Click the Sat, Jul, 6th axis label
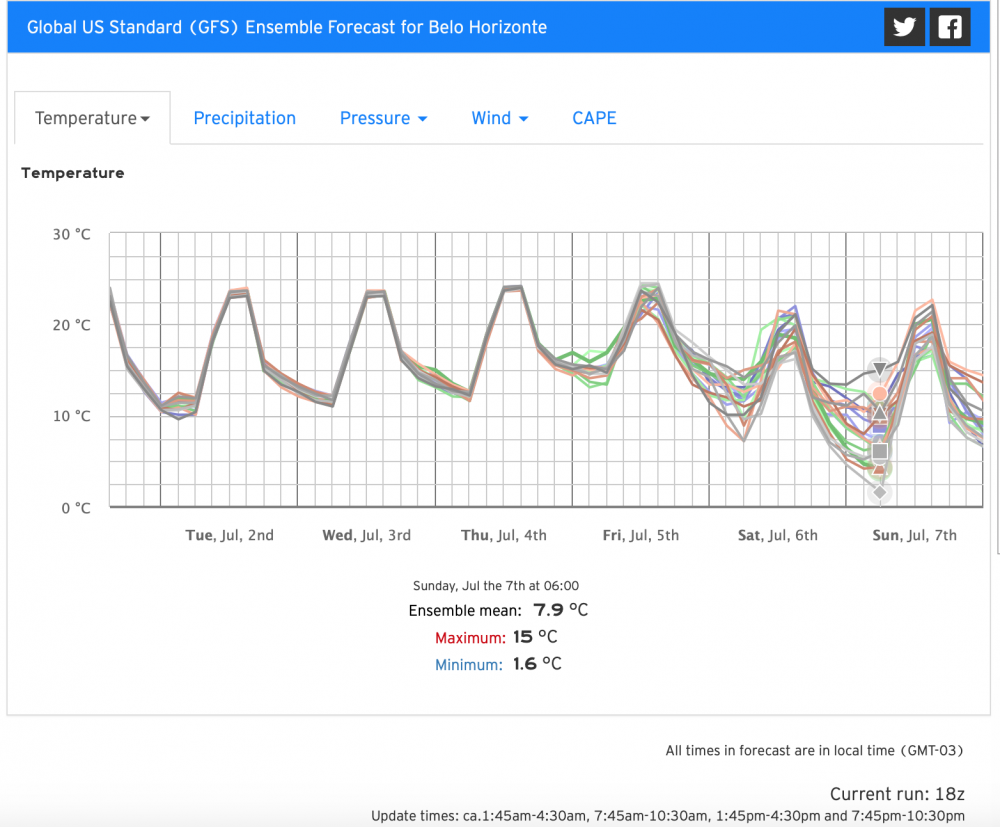 (777, 535)
